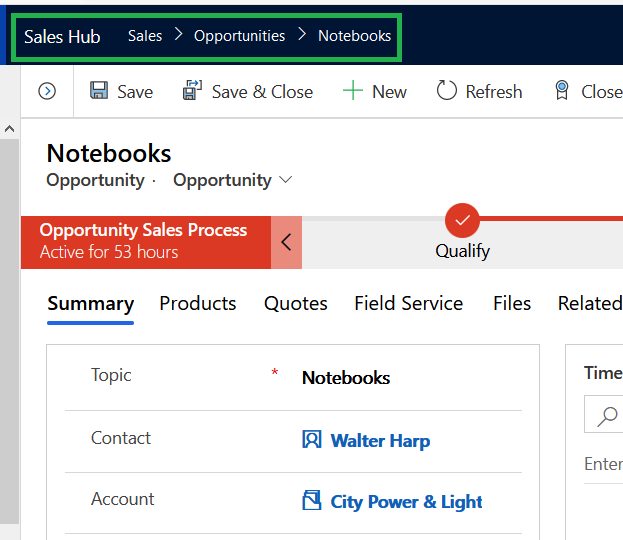Screen dimensions: 623x540
Task: Create a New record
Action: [x=389, y=92]
